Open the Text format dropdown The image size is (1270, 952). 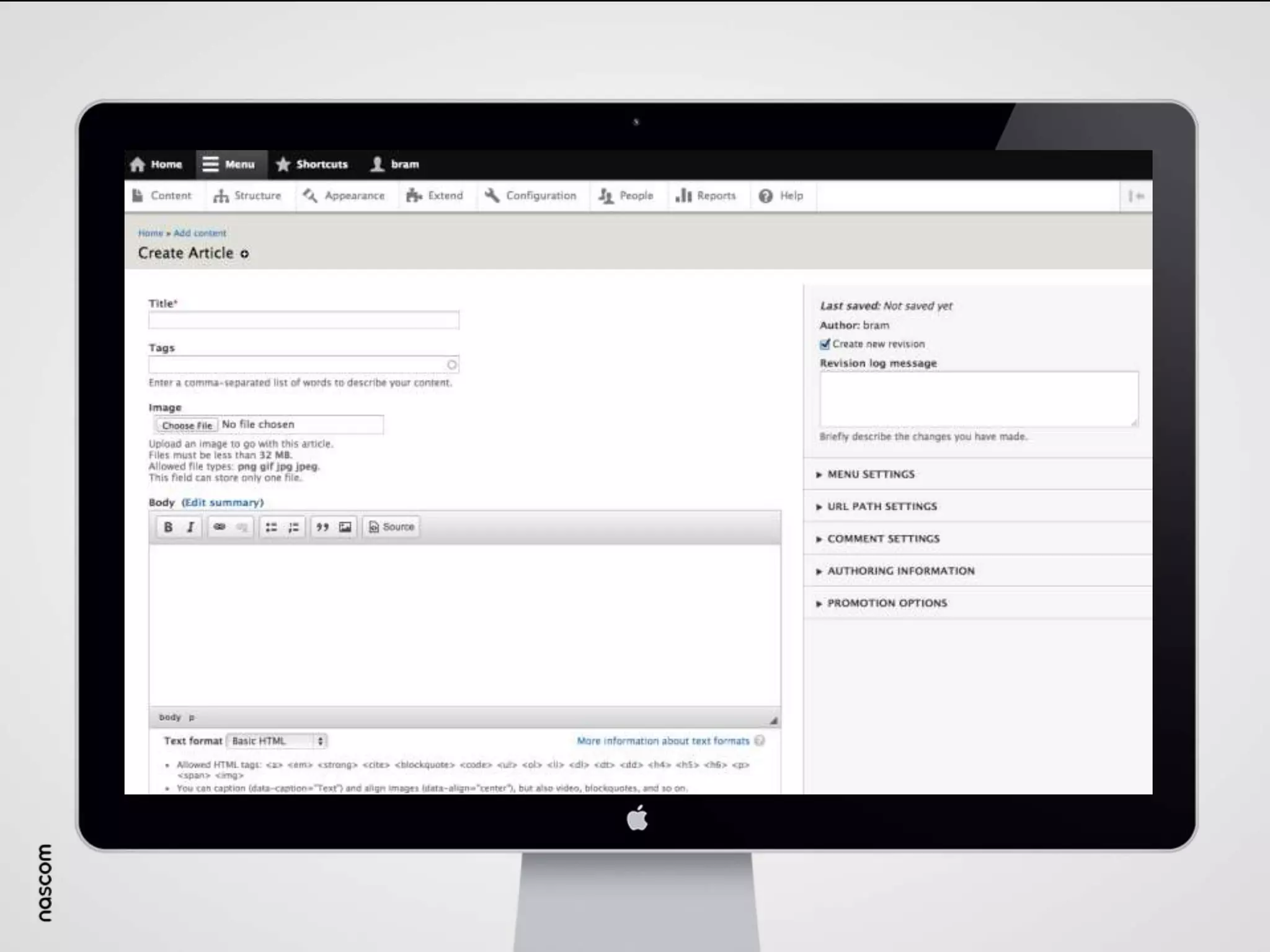[277, 741]
